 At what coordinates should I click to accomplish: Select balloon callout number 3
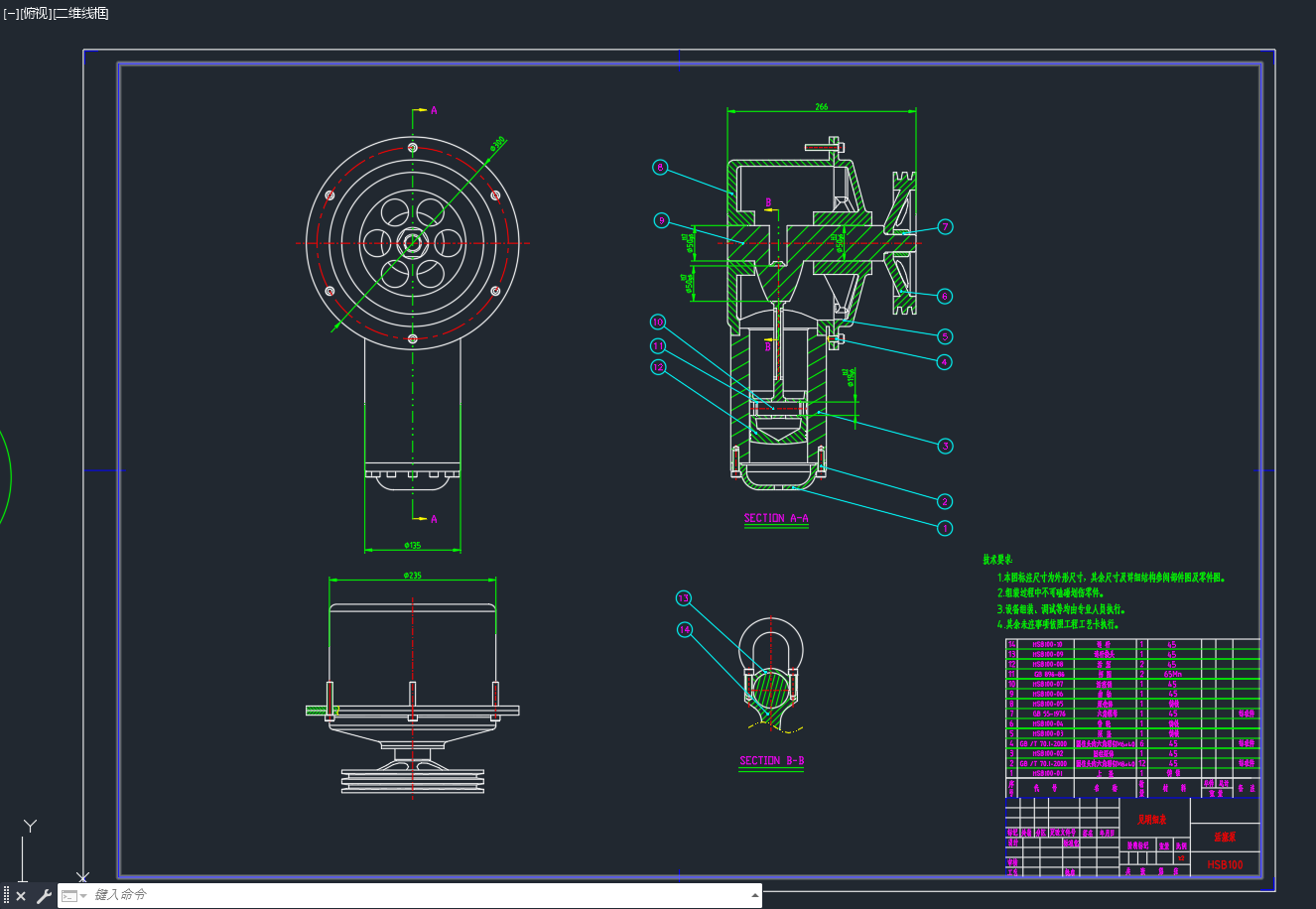click(945, 446)
